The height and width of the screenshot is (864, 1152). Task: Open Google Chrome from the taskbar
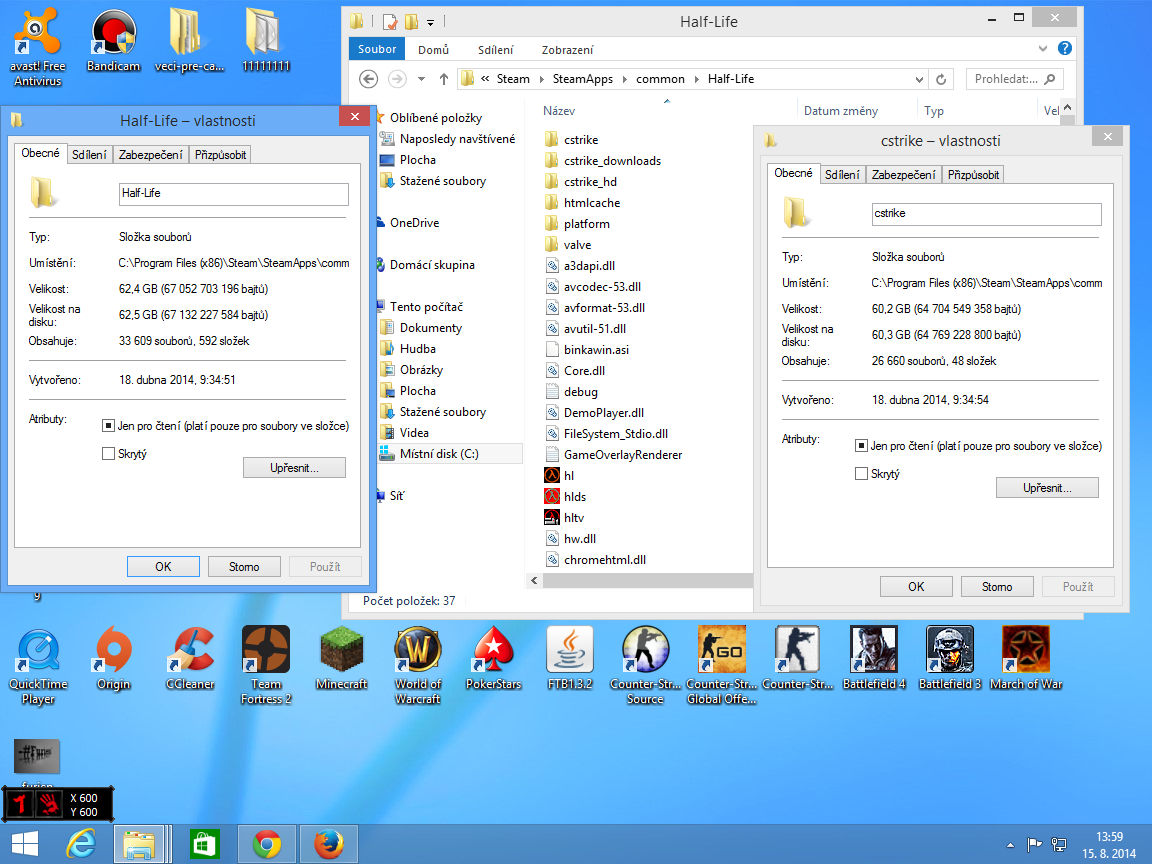click(267, 845)
